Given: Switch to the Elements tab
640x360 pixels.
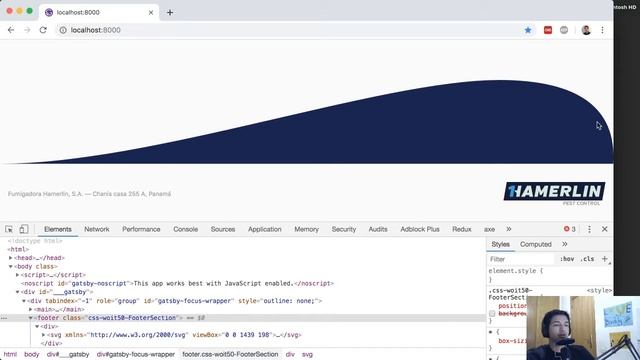Looking at the screenshot, I should tap(58, 229).
